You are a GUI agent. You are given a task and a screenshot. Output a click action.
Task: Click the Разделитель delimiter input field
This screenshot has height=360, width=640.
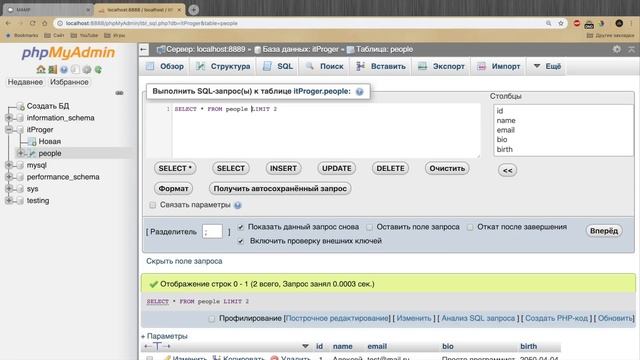tap(212, 231)
